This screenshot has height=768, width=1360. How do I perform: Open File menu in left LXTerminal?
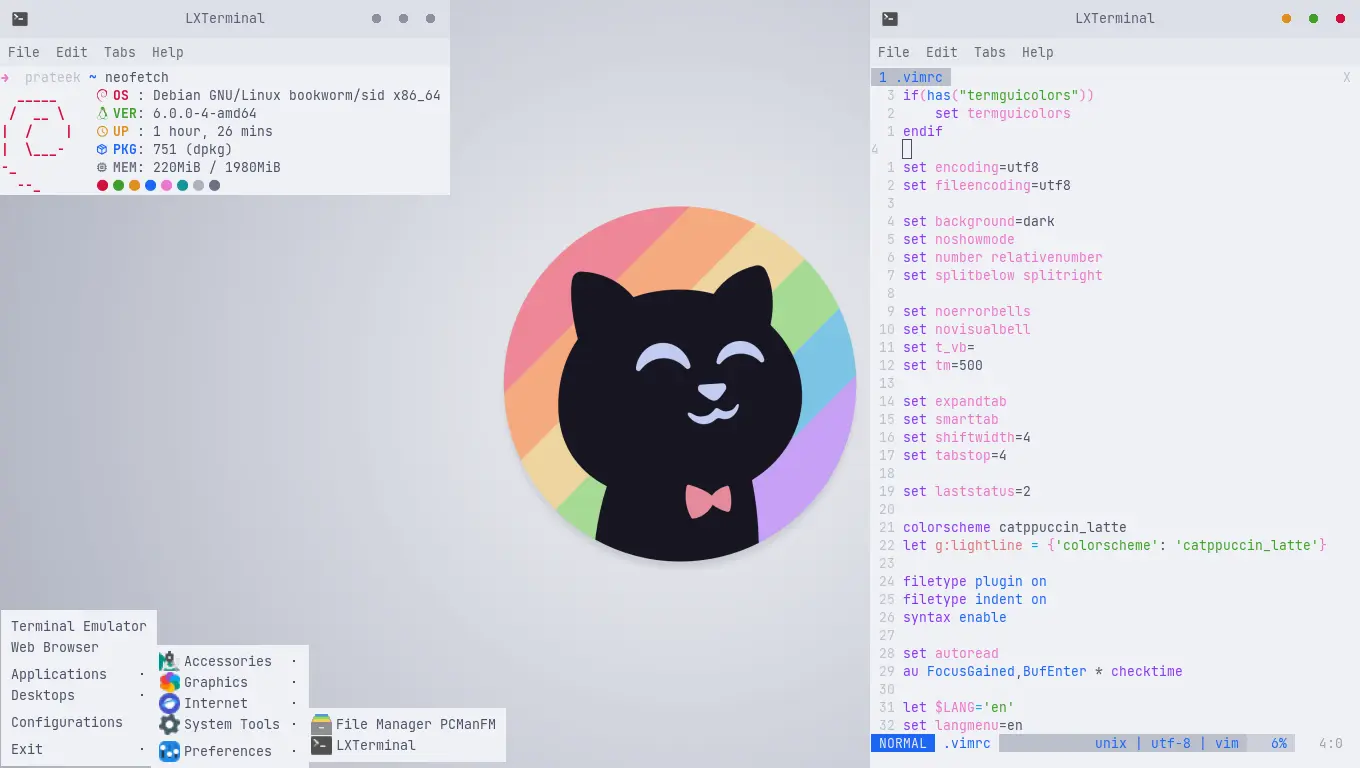click(x=24, y=52)
